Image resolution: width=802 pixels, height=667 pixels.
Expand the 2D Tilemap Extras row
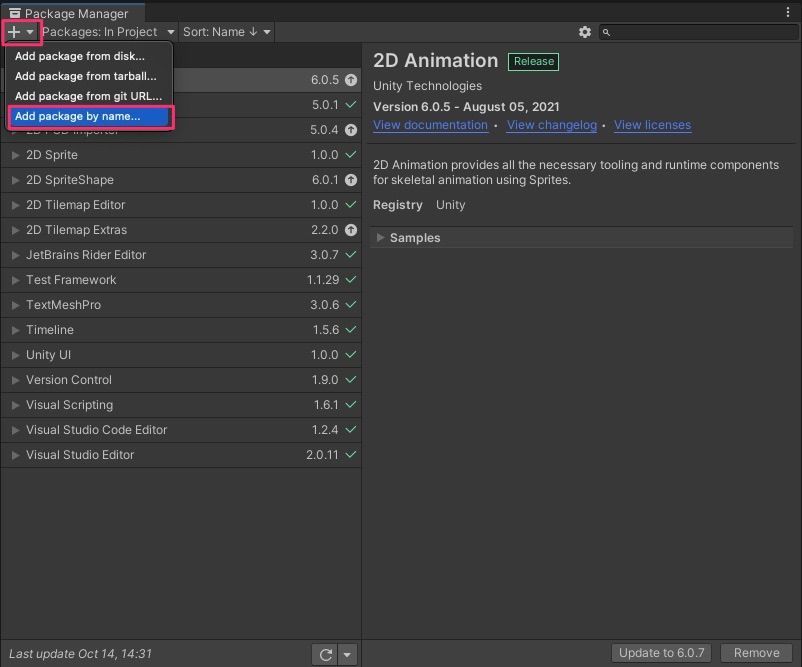tap(15, 230)
